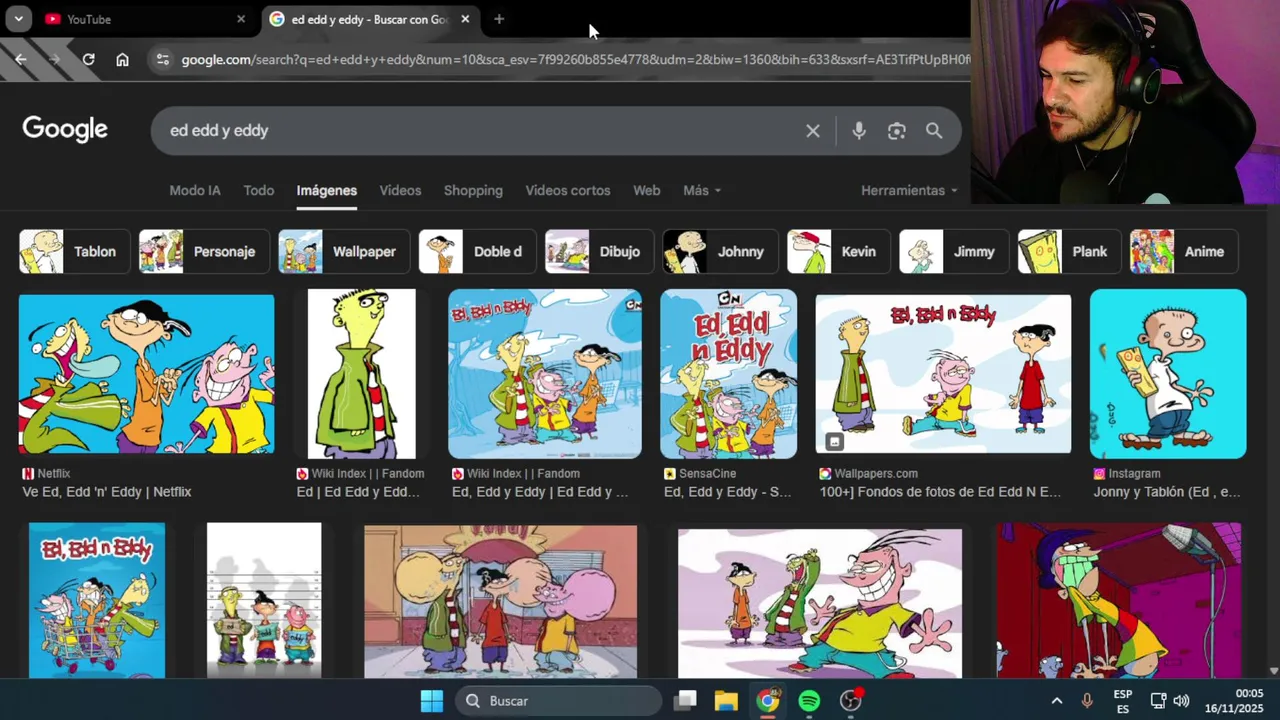Open the tab search dropdown
Image resolution: width=1280 pixels, height=720 pixels.
(18, 19)
